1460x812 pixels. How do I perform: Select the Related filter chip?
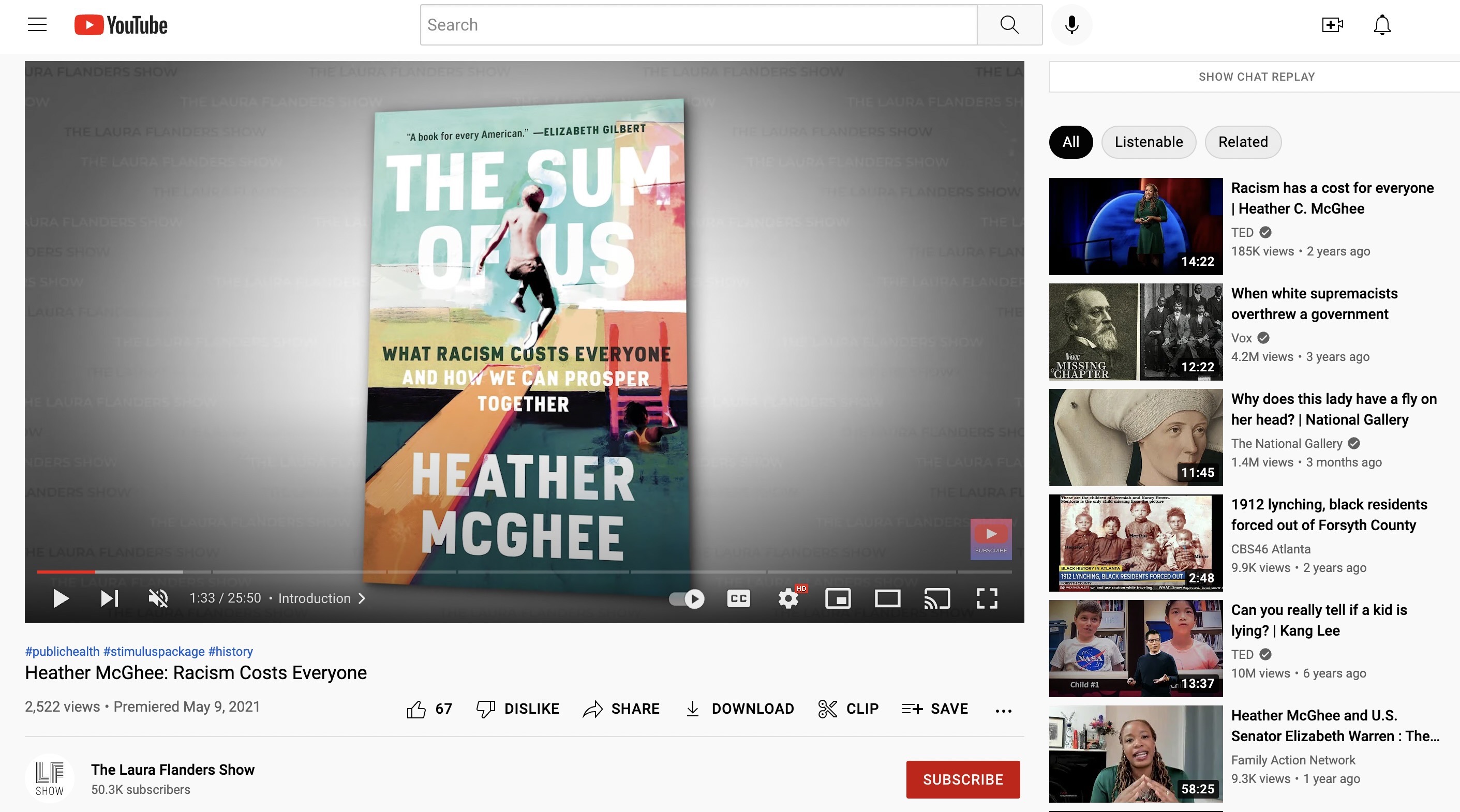pyautogui.click(x=1243, y=142)
